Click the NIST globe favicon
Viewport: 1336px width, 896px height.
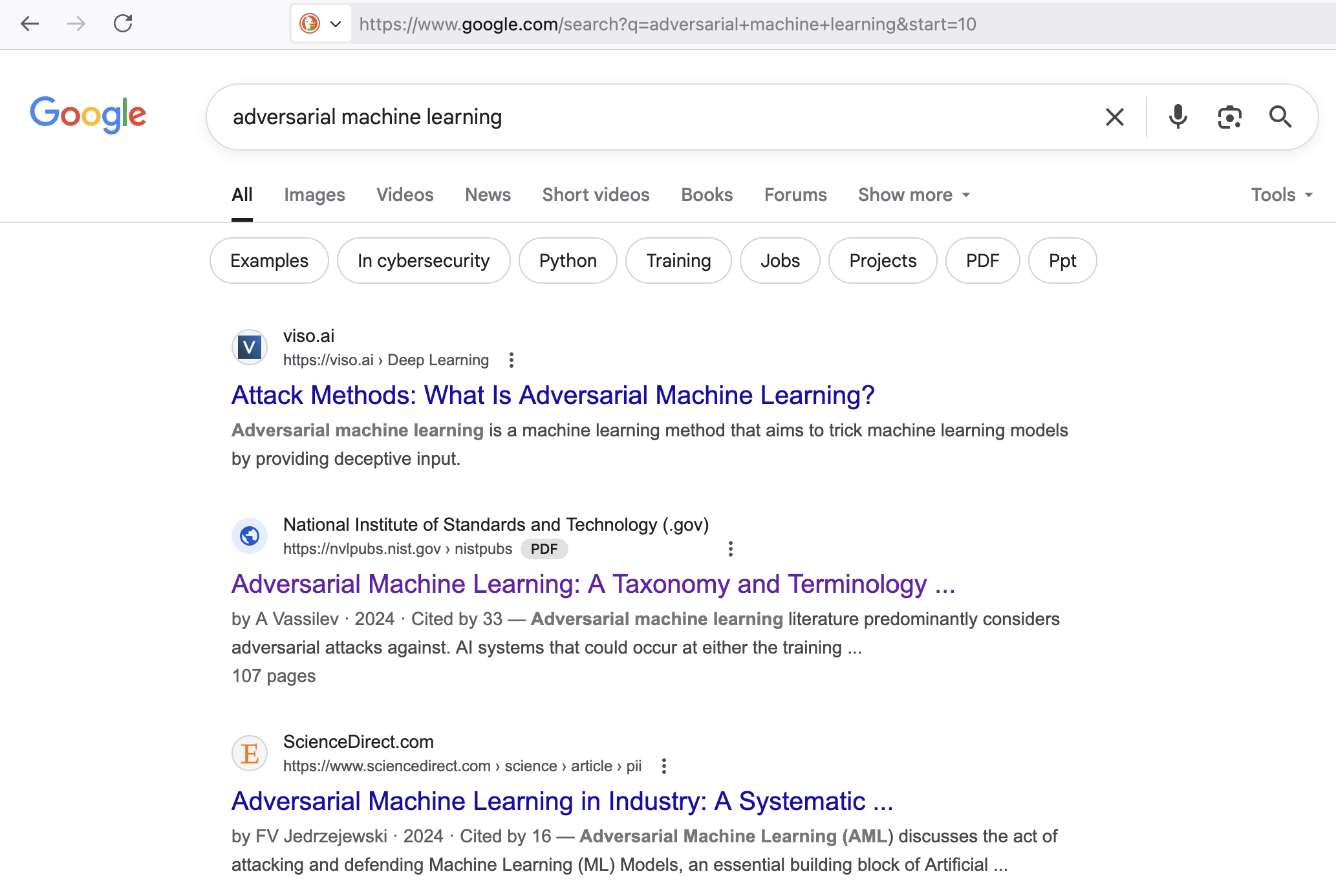coord(250,536)
